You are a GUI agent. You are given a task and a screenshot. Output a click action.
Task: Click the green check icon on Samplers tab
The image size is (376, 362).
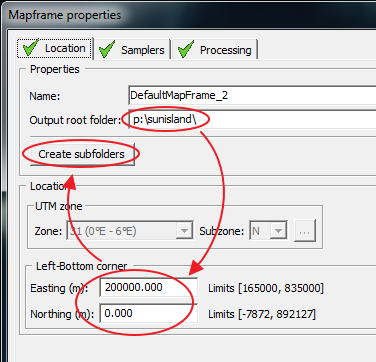107,49
